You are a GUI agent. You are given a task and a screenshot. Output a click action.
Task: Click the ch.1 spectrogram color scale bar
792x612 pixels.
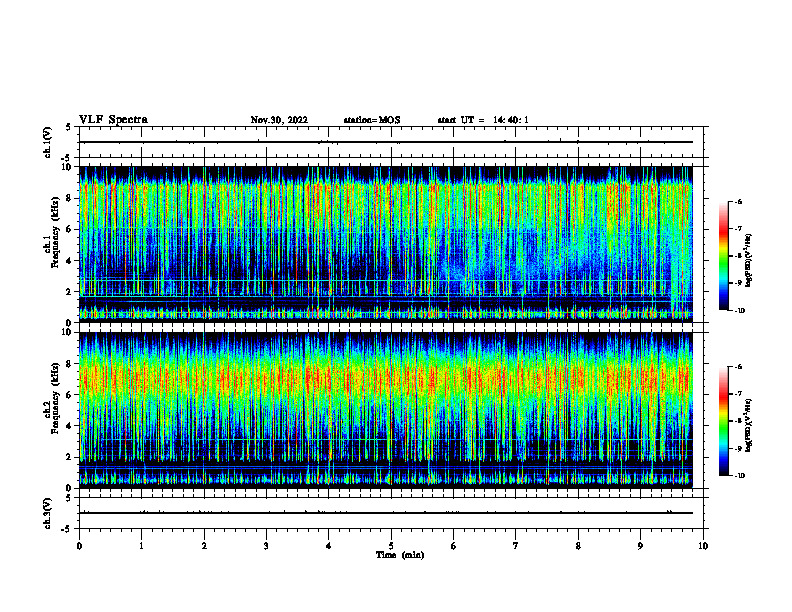click(723, 256)
